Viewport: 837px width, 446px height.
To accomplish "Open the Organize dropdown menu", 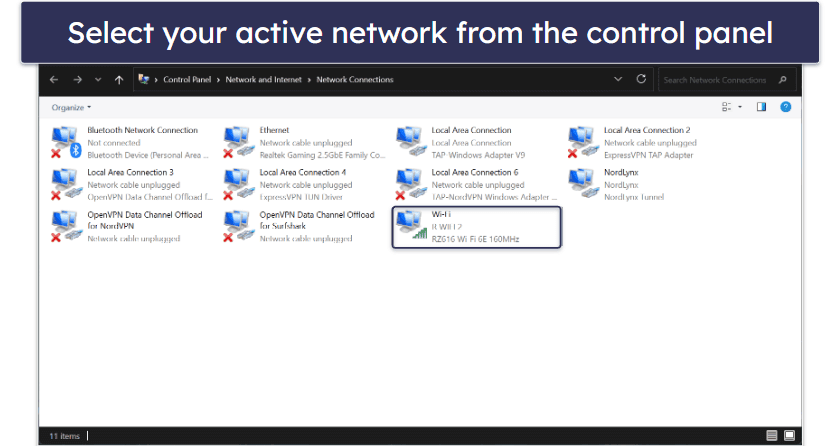I will point(71,107).
